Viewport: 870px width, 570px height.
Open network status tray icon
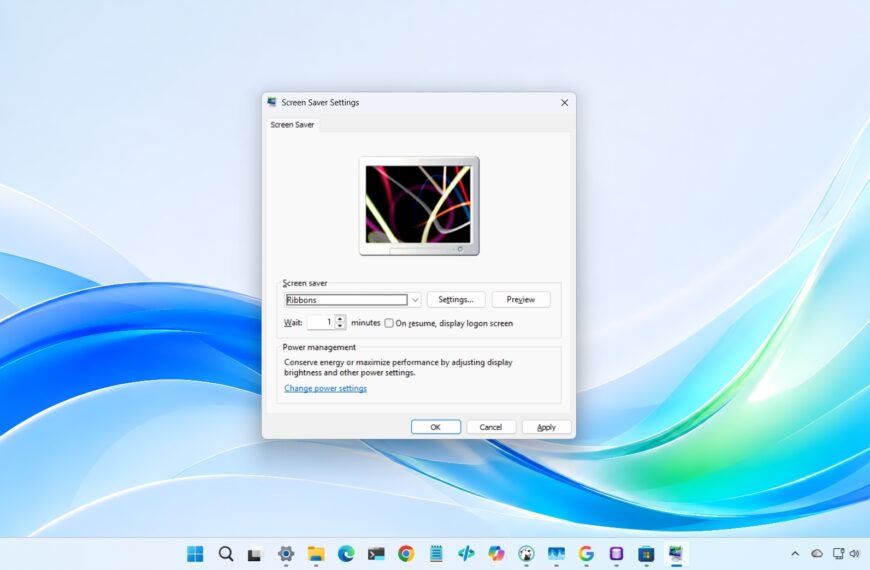pyautogui.click(x=838, y=553)
